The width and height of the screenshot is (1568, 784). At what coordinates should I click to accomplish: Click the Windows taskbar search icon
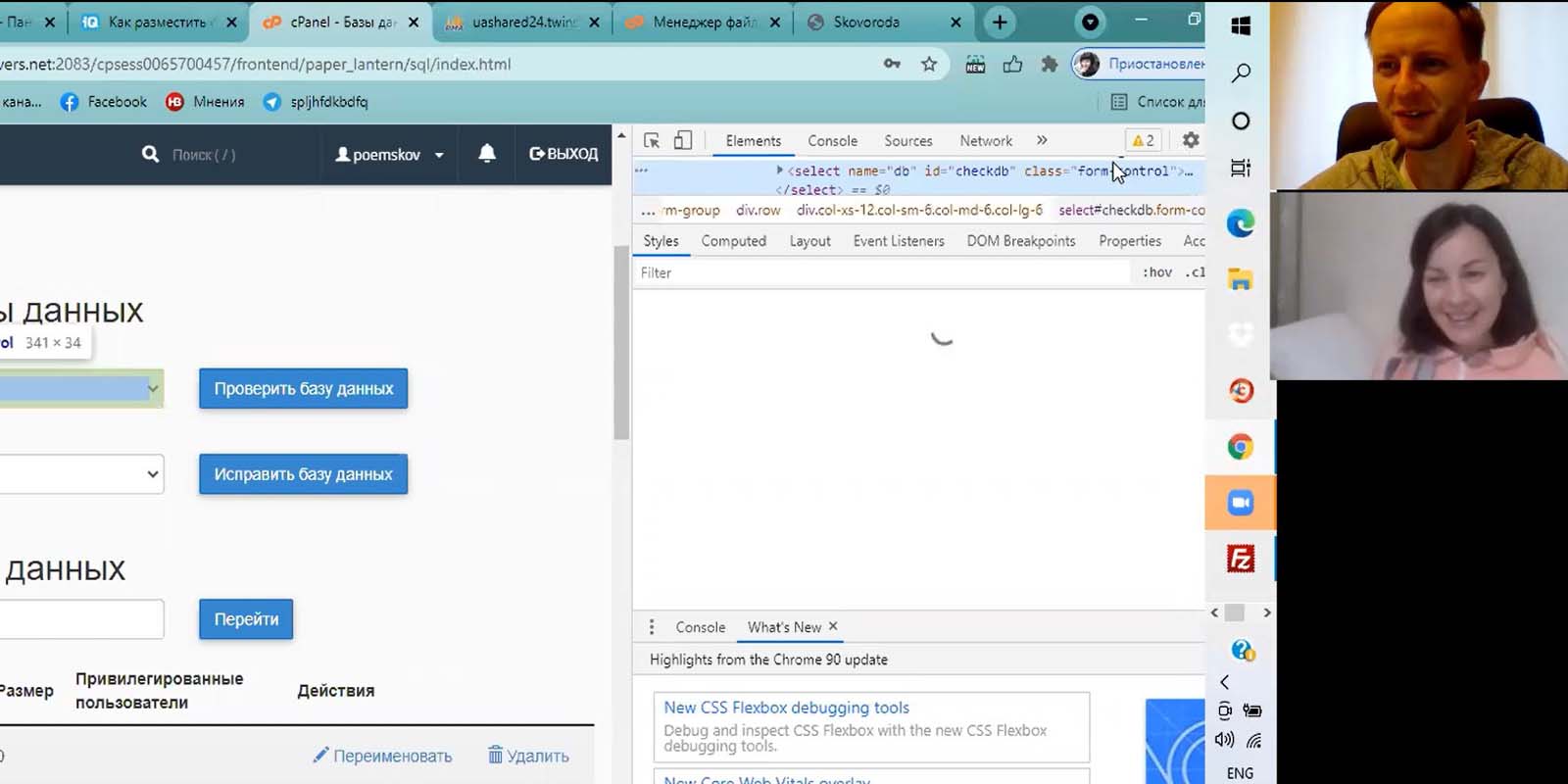click(1241, 73)
